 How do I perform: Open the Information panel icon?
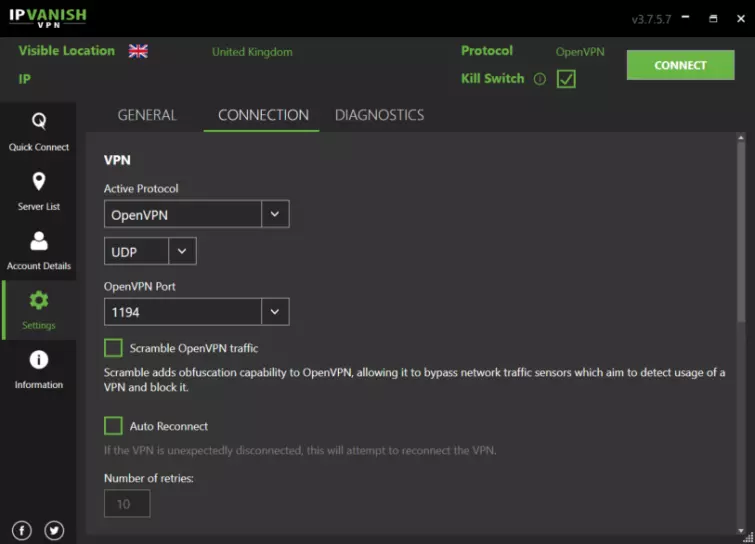point(38,360)
